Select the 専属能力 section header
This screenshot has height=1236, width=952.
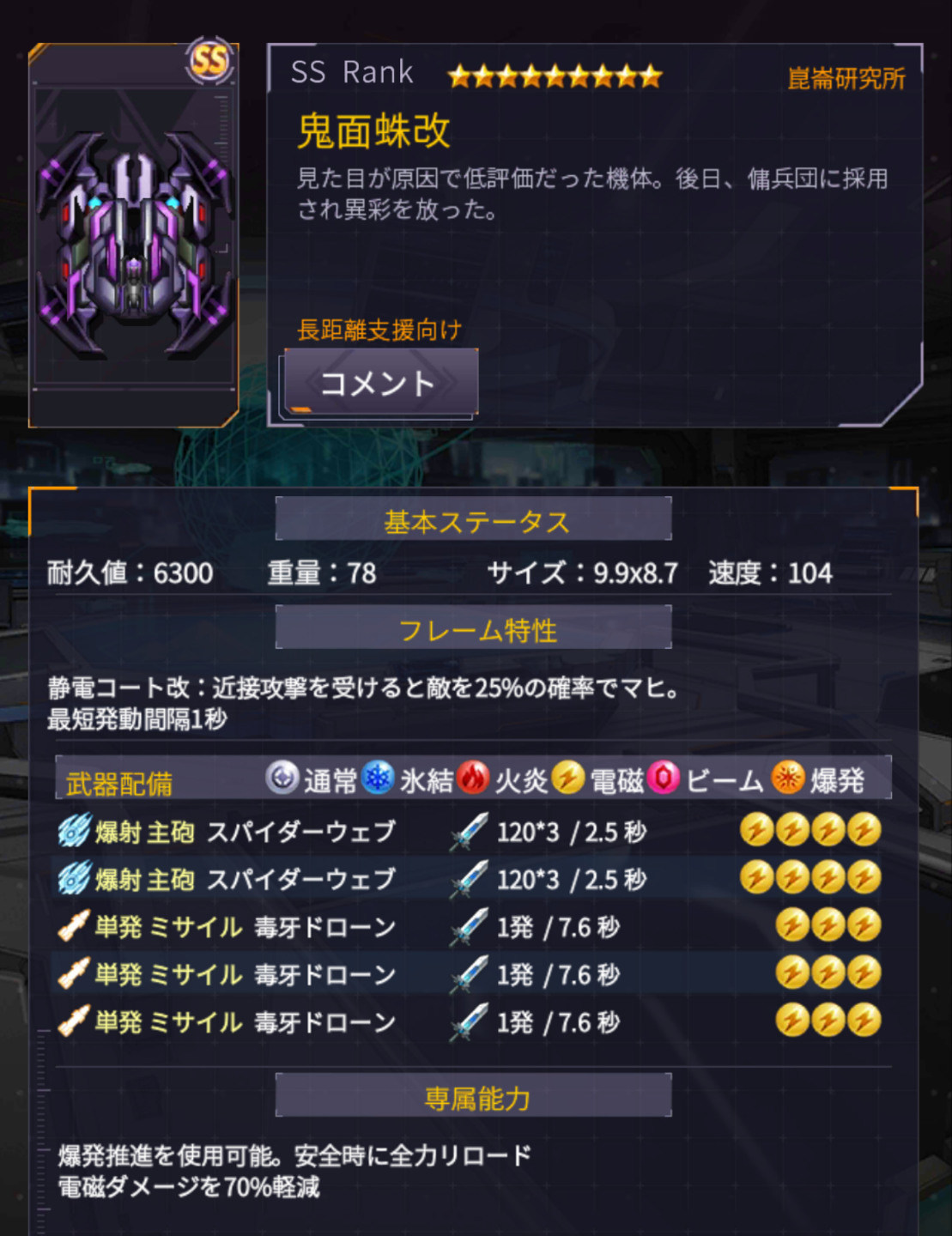click(x=474, y=1096)
